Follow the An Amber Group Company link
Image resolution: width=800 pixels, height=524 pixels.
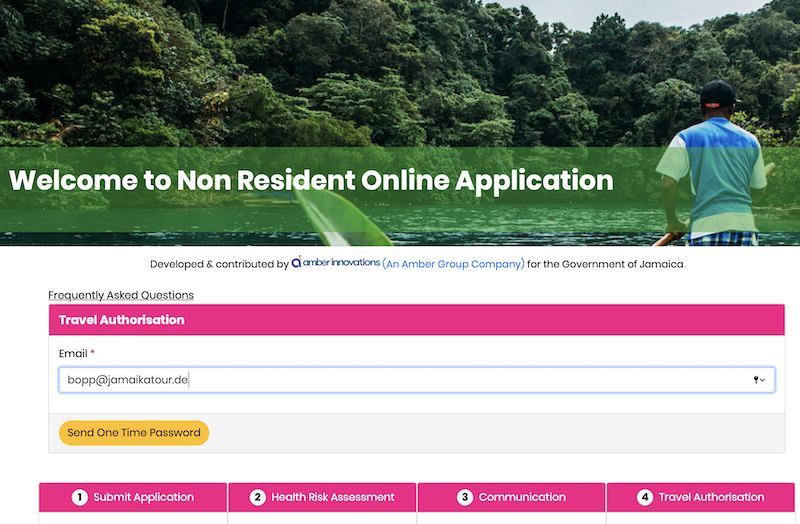click(x=453, y=264)
